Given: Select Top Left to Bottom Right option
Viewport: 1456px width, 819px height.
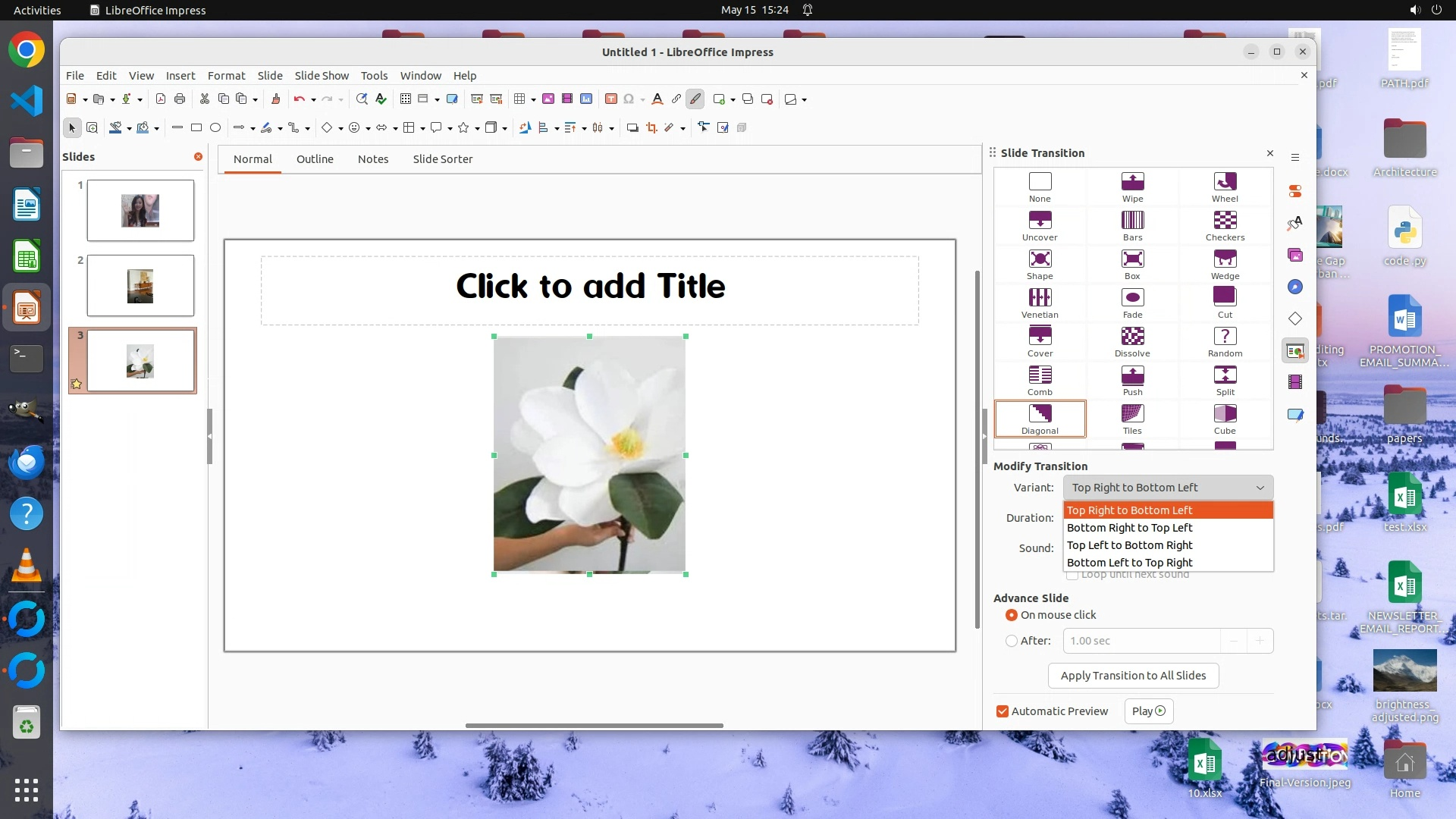Looking at the screenshot, I should (1129, 545).
